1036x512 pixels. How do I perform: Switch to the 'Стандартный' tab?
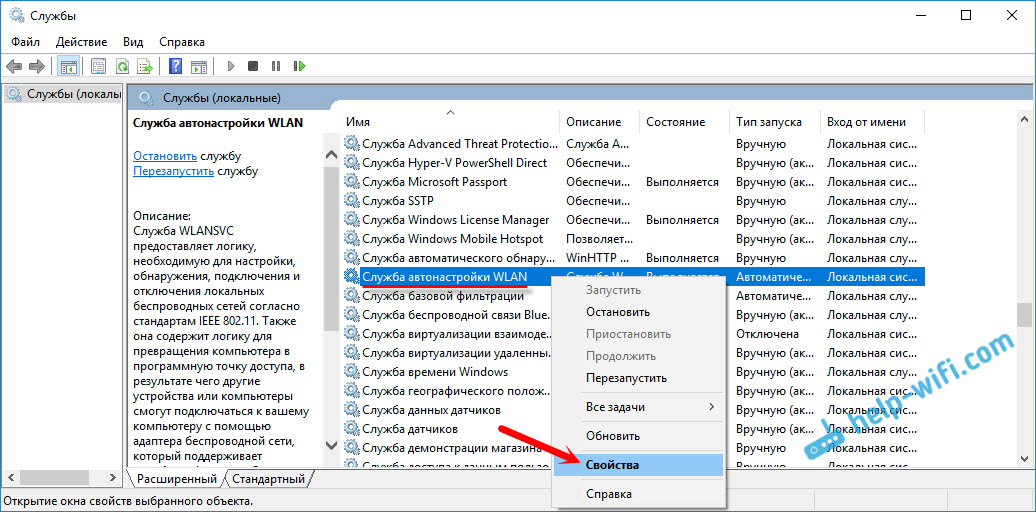pyautogui.click(x=268, y=479)
